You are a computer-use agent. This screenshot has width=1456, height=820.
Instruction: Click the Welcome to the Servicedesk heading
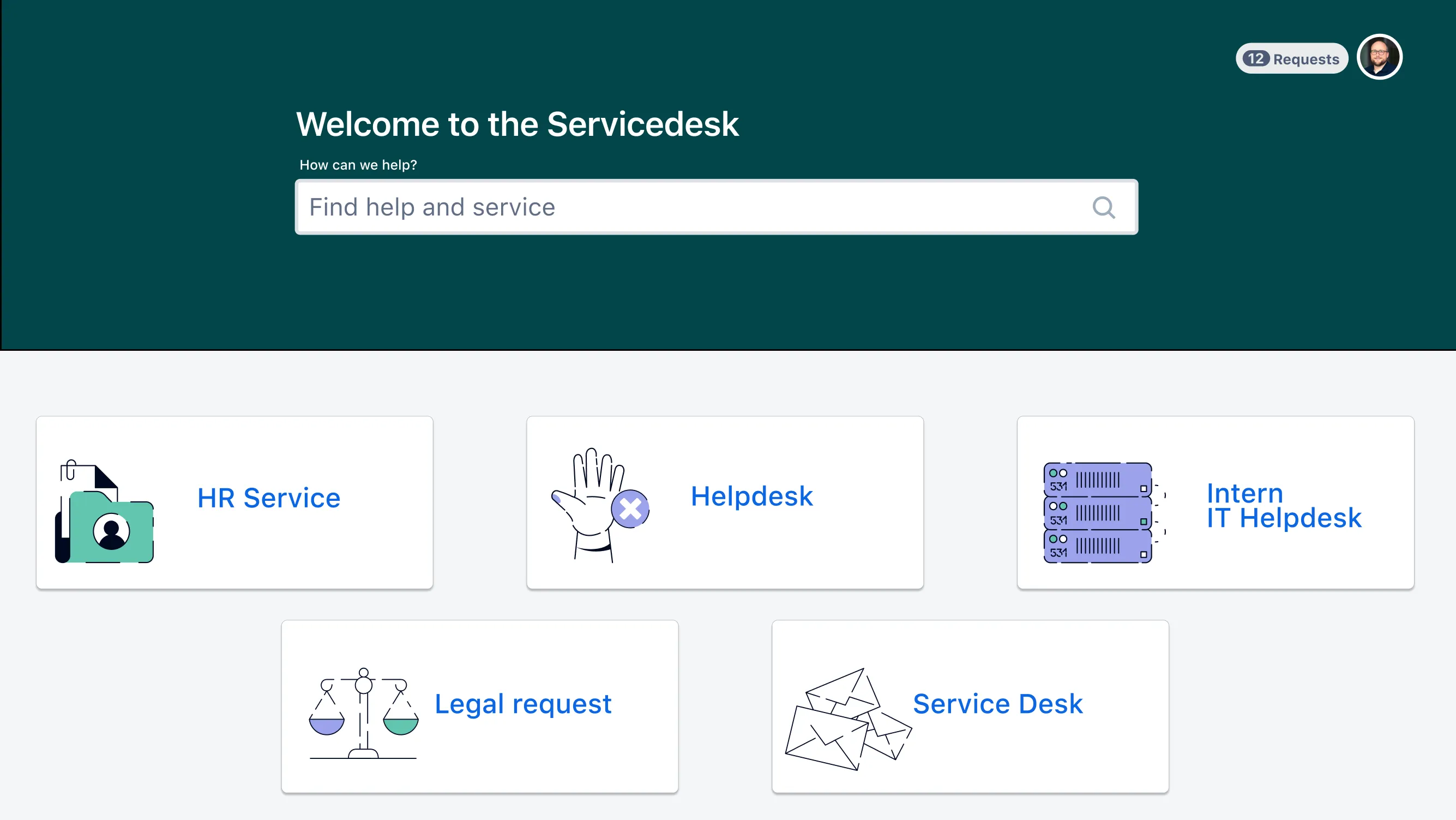coord(517,124)
